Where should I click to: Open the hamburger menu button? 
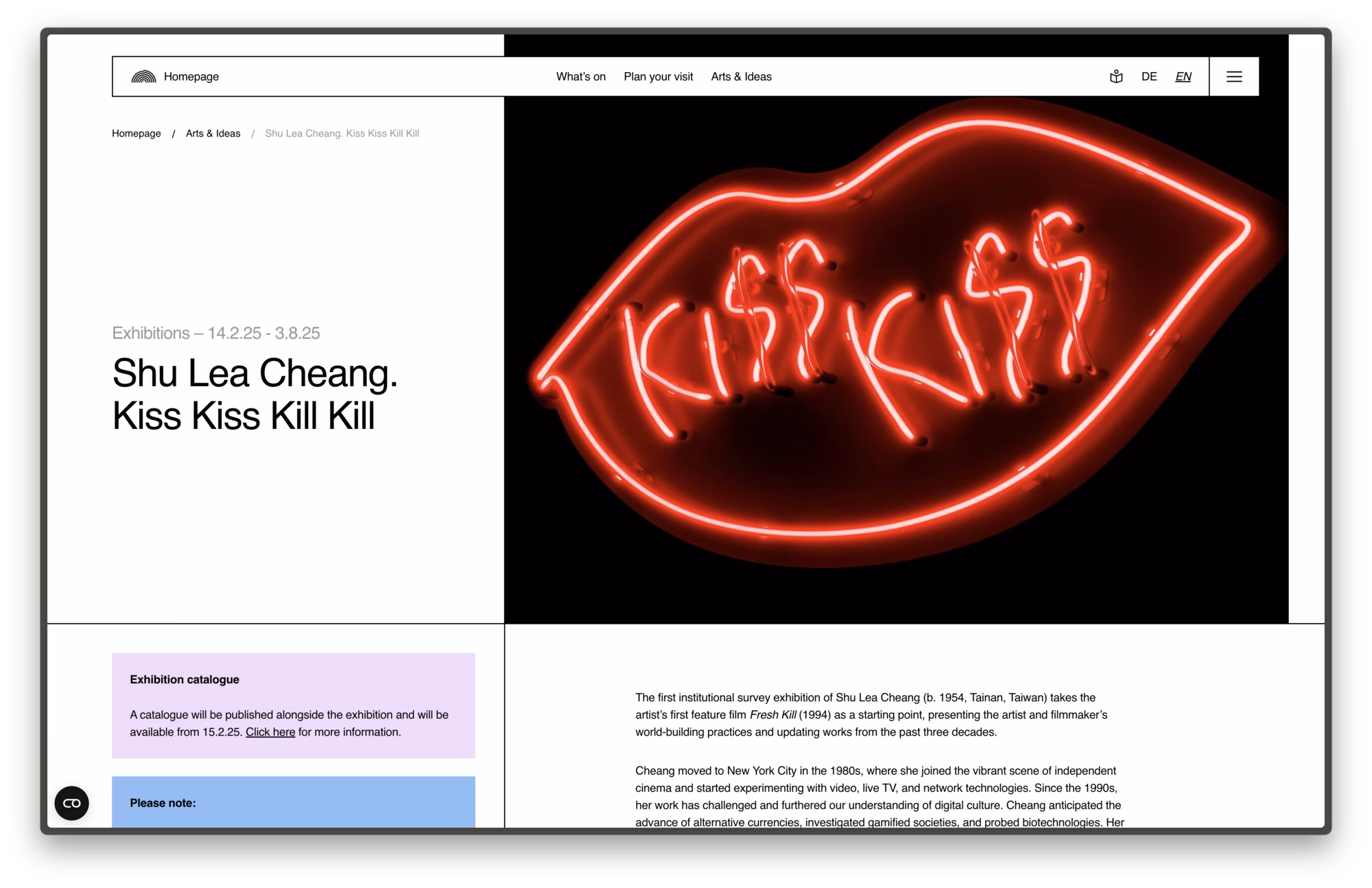(x=1234, y=77)
